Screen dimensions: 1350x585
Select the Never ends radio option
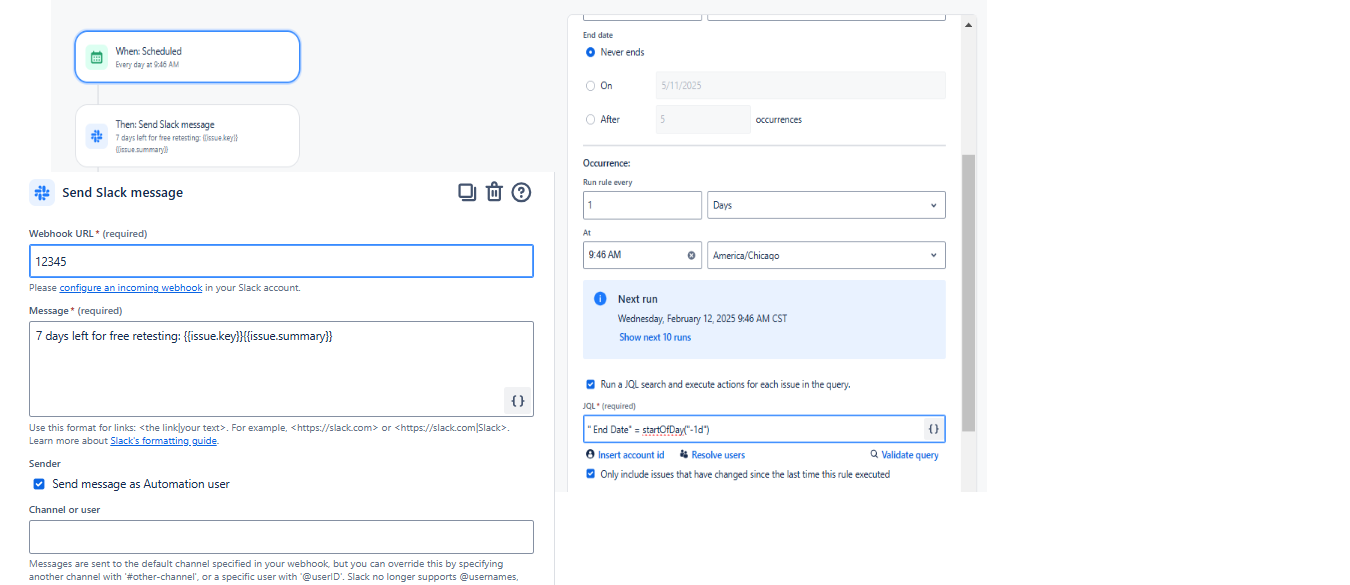(x=591, y=52)
